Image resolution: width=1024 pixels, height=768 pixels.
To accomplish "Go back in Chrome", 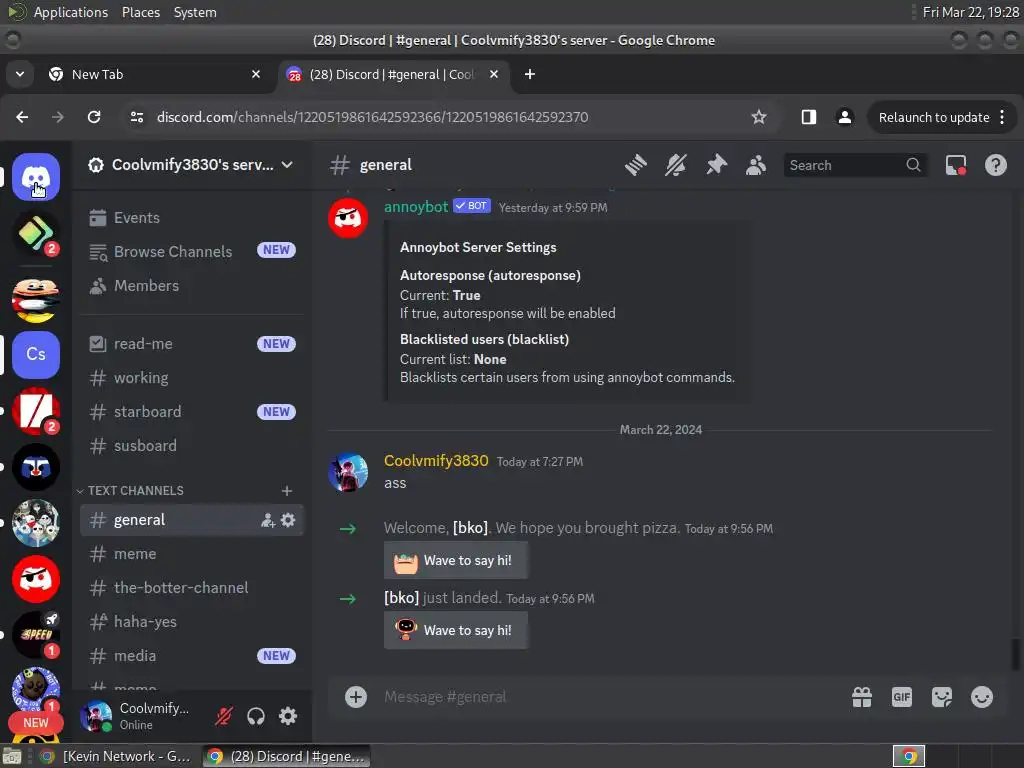I will [22, 117].
